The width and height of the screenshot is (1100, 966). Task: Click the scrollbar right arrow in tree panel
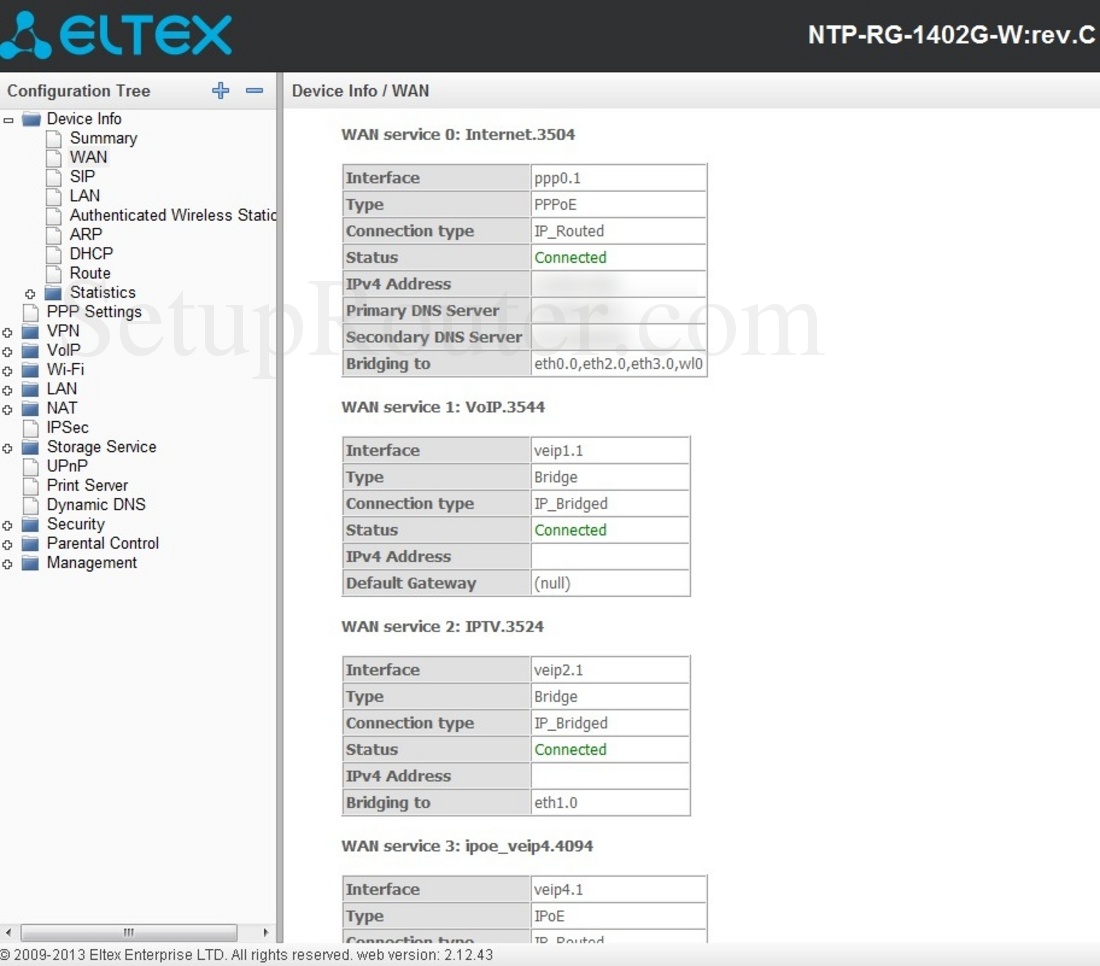pos(265,932)
